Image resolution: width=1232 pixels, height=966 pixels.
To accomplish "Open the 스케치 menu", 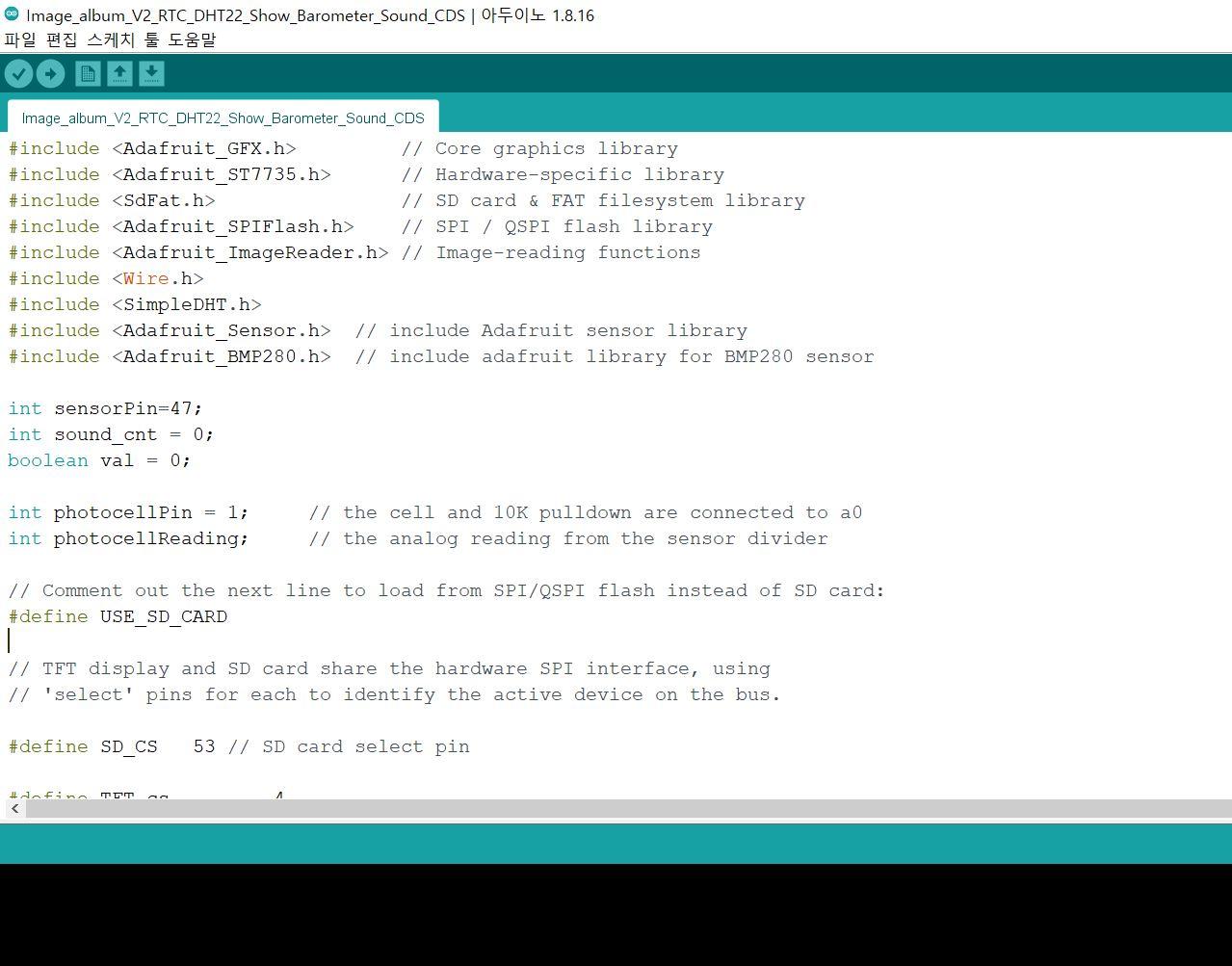I will click(x=111, y=39).
